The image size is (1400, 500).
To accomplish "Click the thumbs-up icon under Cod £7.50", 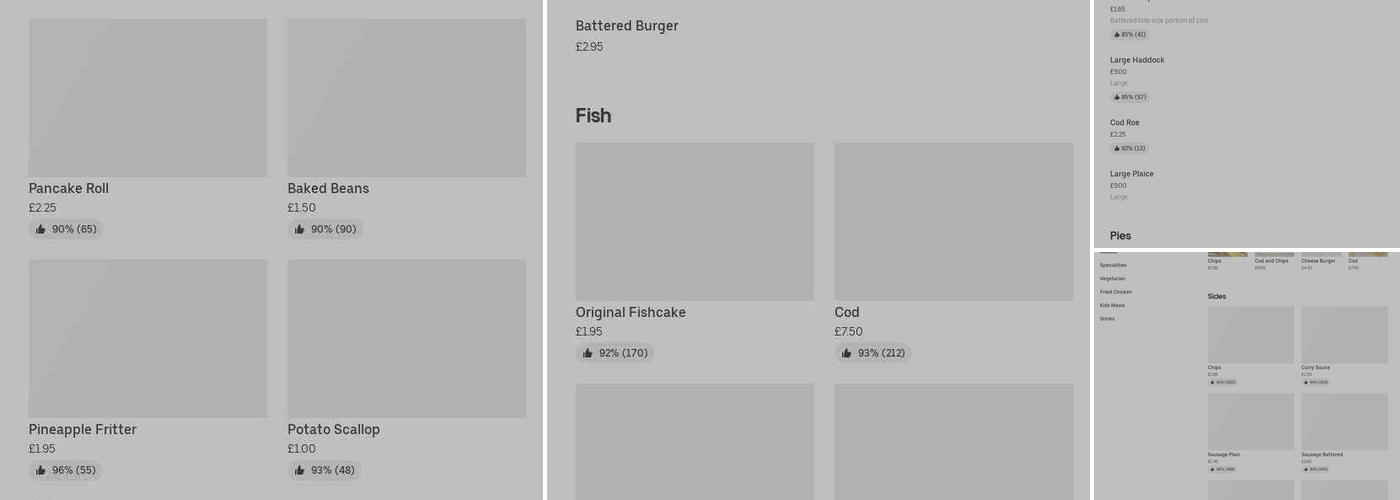I will (847, 354).
